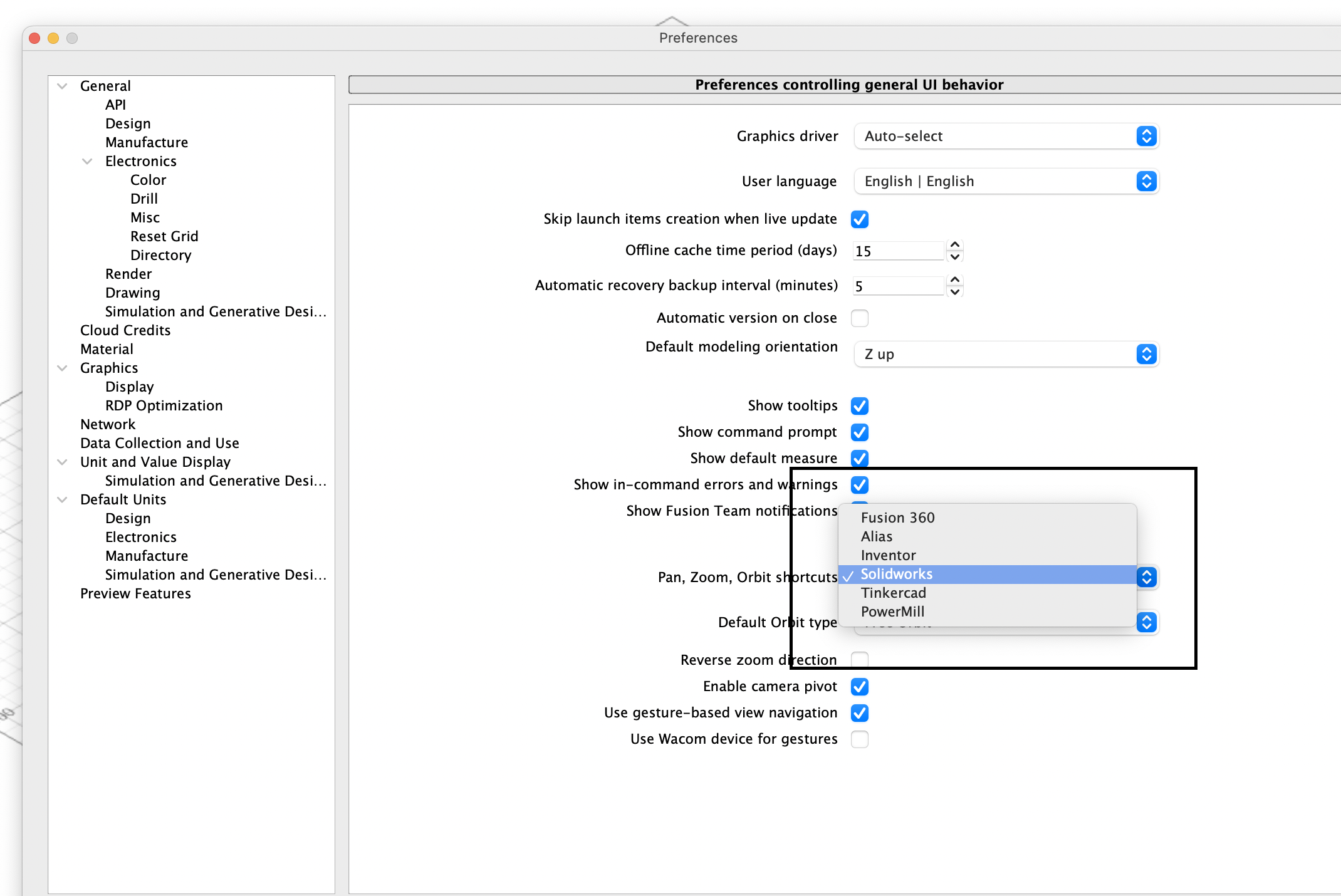Open the Graphics driver dropdown
This screenshot has width=1341, height=896.
[1006, 137]
